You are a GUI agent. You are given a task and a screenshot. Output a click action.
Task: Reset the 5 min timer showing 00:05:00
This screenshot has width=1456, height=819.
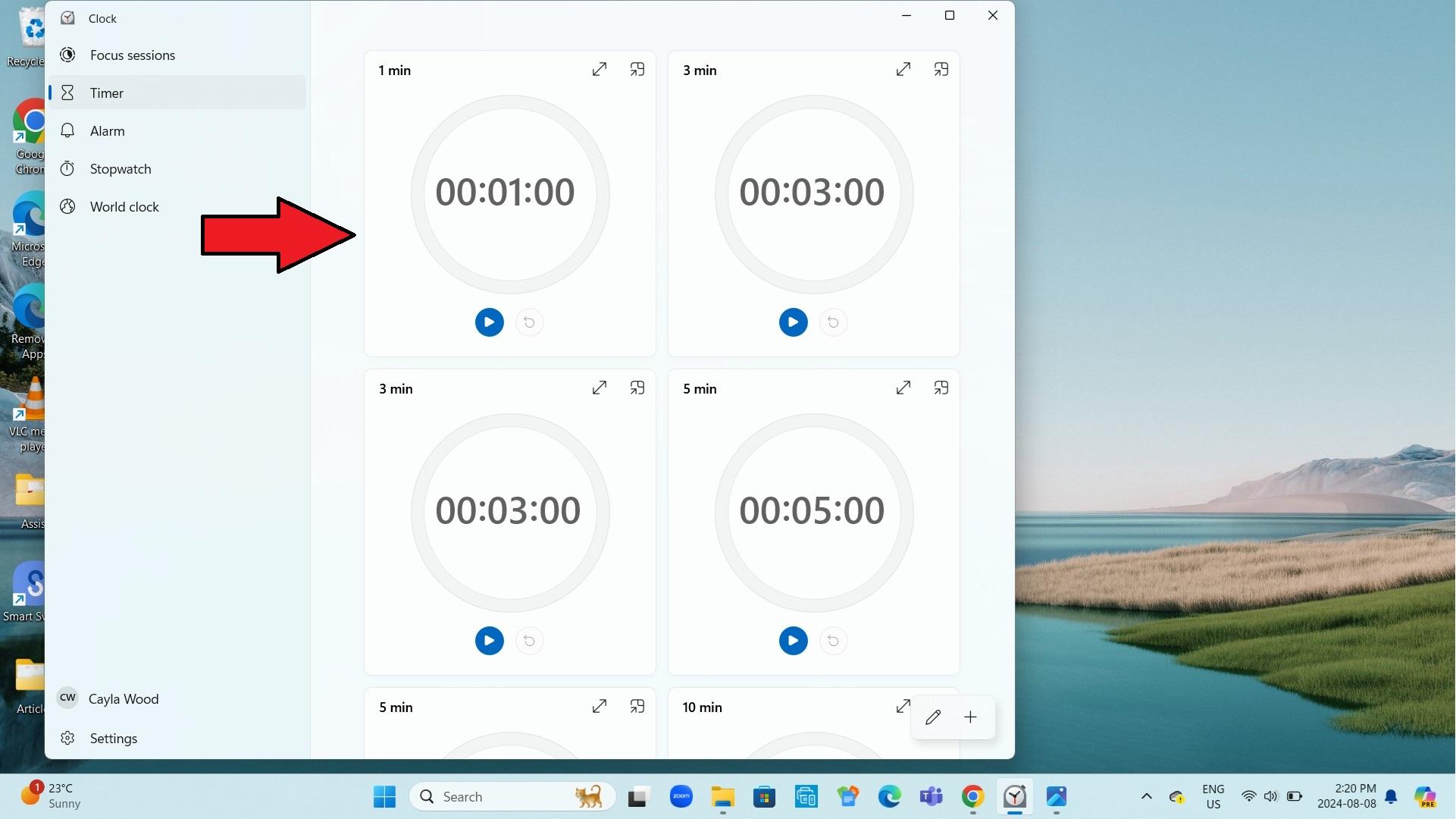(833, 641)
